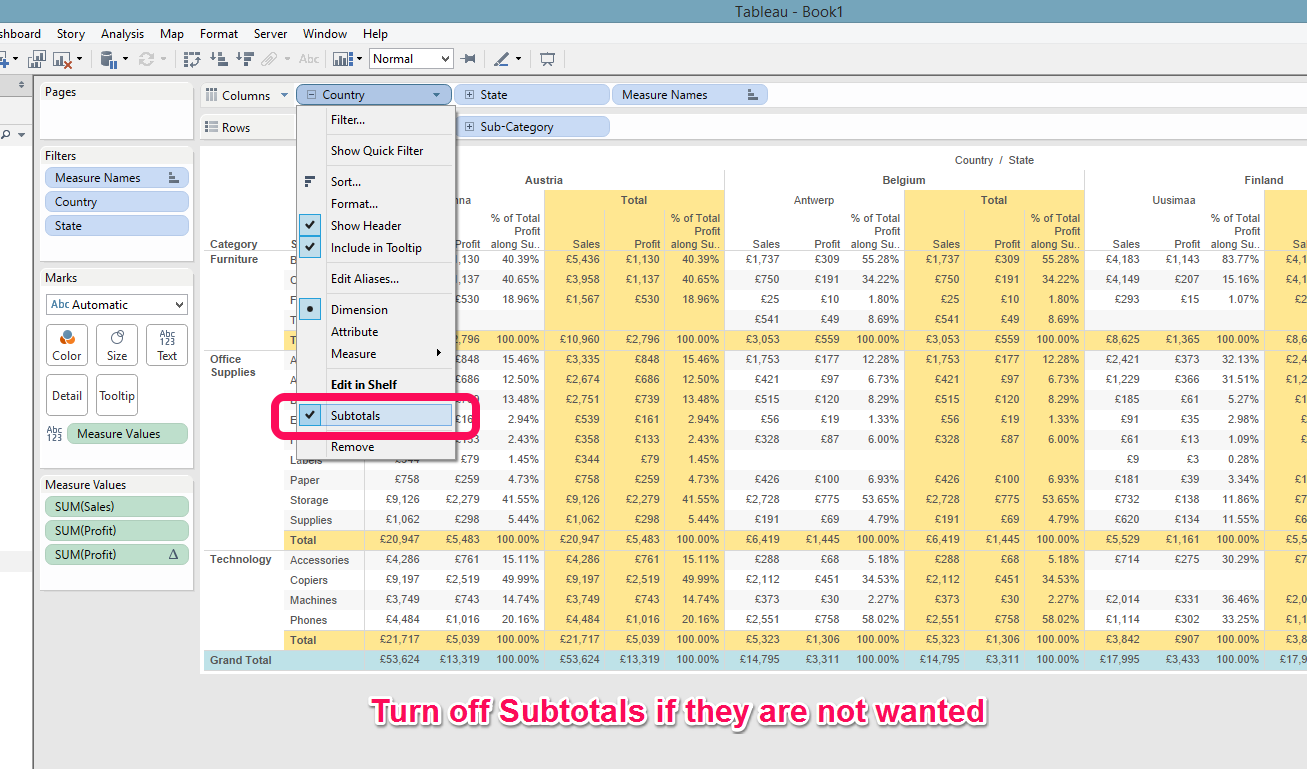Choose Show Quick Filter menu entry
1307x769 pixels.
[x=376, y=151]
